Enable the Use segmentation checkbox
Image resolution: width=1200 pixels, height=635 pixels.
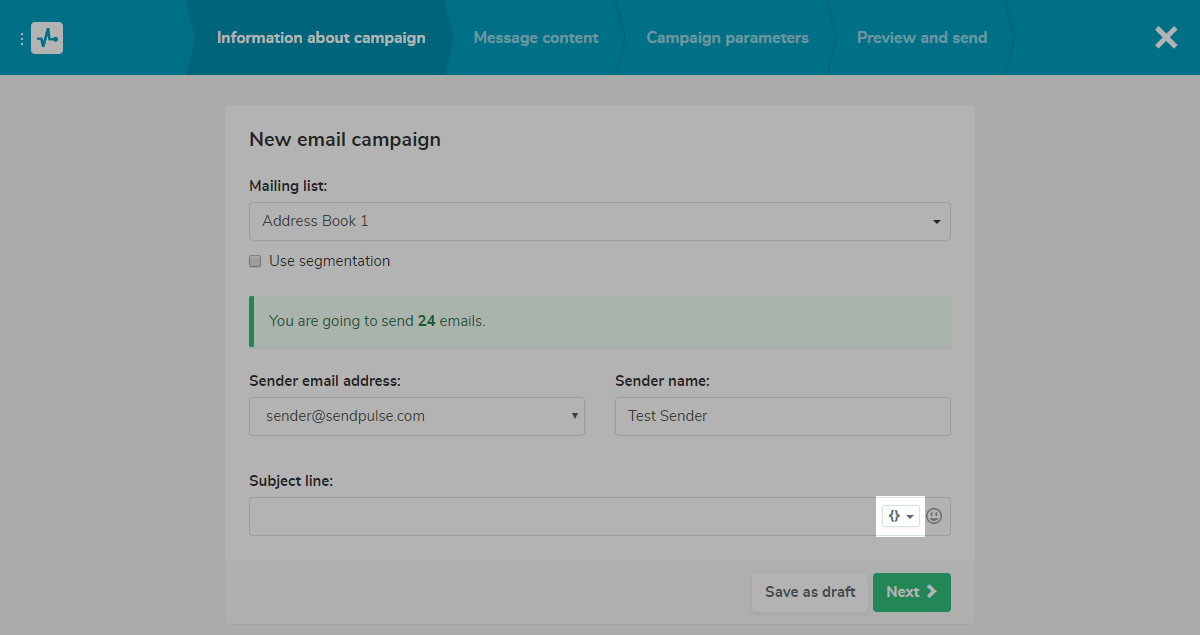pos(256,261)
